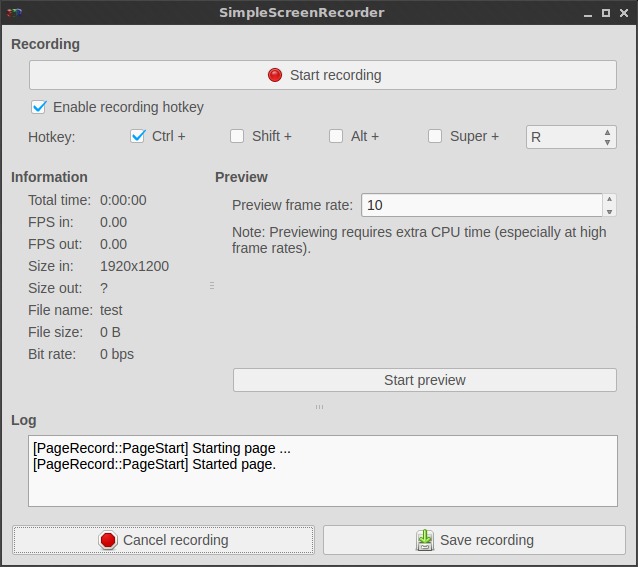Click the horizontal splitter handle above Log
Image resolution: width=638 pixels, height=567 pixels.
(319, 407)
